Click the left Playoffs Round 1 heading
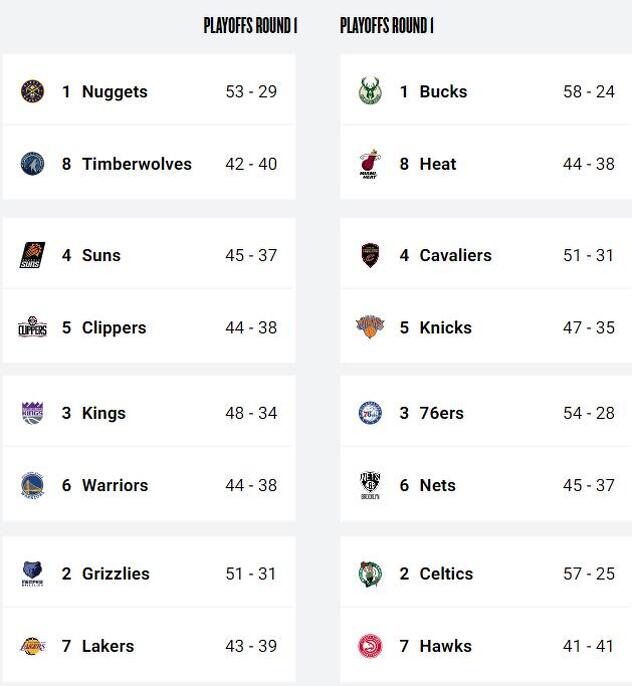 point(250,26)
